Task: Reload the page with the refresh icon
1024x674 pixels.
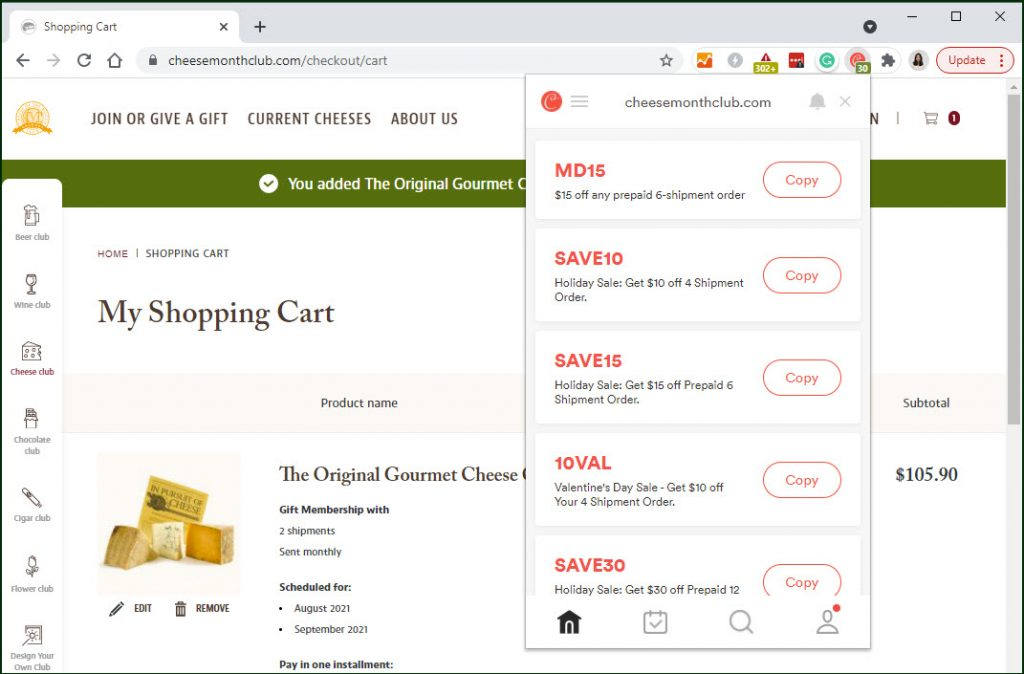Action: pyautogui.click(x=84, y=61)
